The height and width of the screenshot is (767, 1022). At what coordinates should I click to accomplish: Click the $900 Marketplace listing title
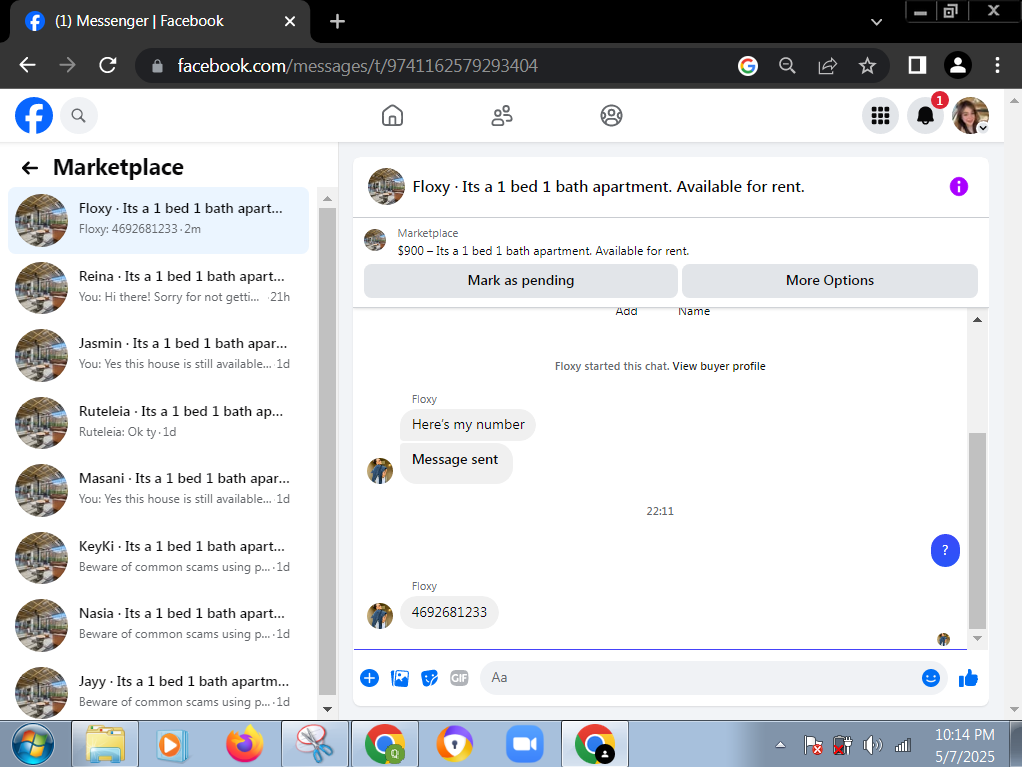click(543, 251)
